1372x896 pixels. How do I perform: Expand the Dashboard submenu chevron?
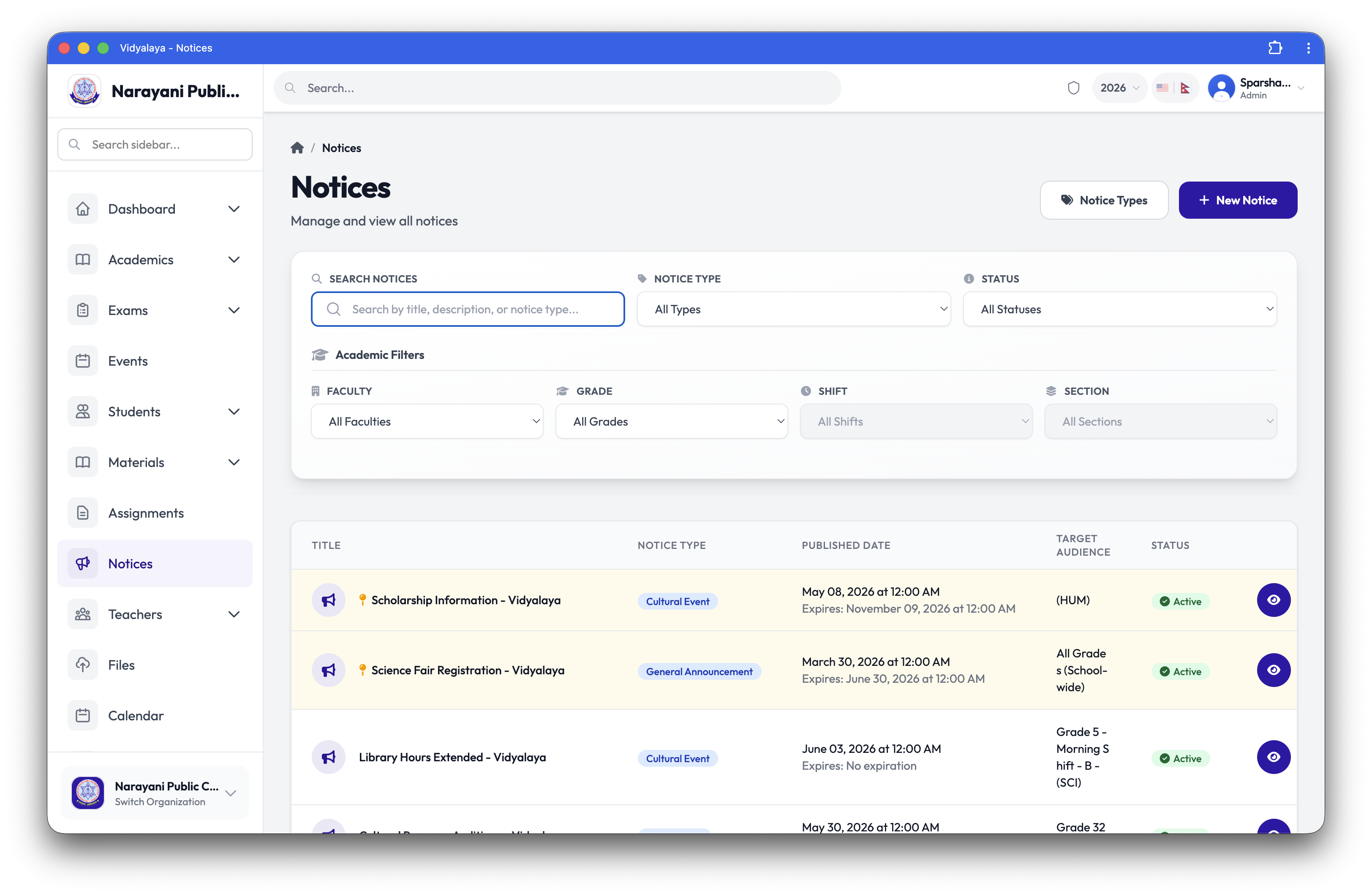tap(234, 209)
